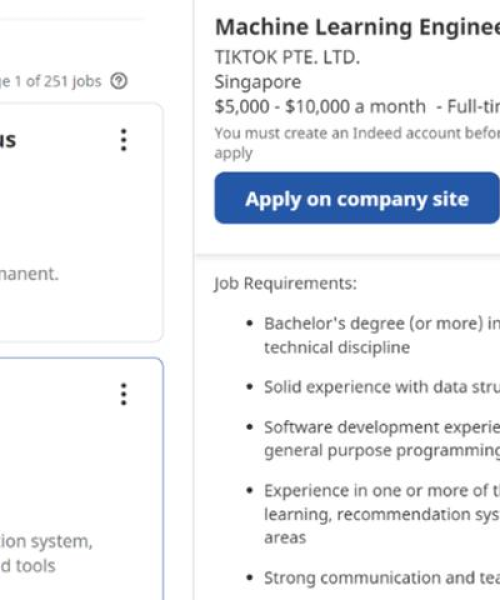Click the bold title on first job card
This screenshot has width=500, height=600.
[x=8, y=140]
